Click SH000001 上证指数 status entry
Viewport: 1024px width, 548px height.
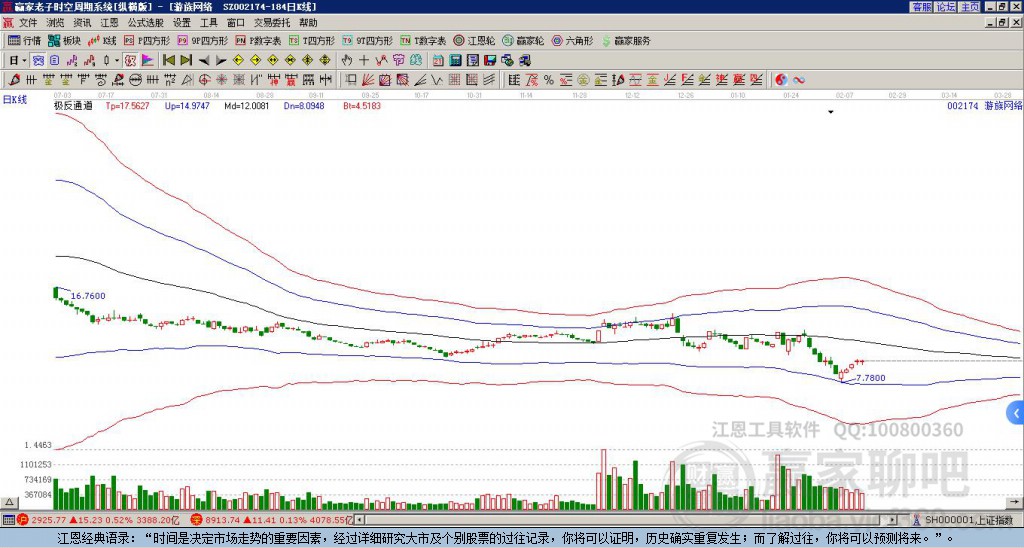[968, 520]
